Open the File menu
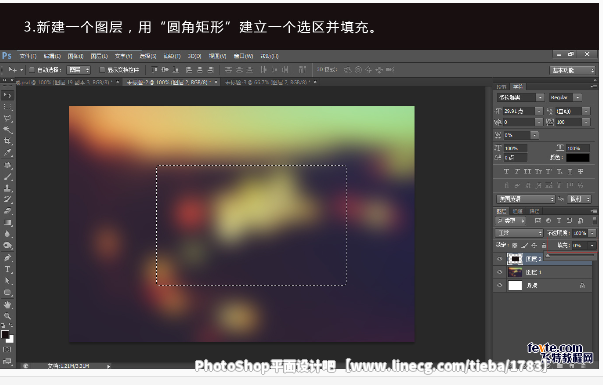603x385 pixels. point(28,56)
